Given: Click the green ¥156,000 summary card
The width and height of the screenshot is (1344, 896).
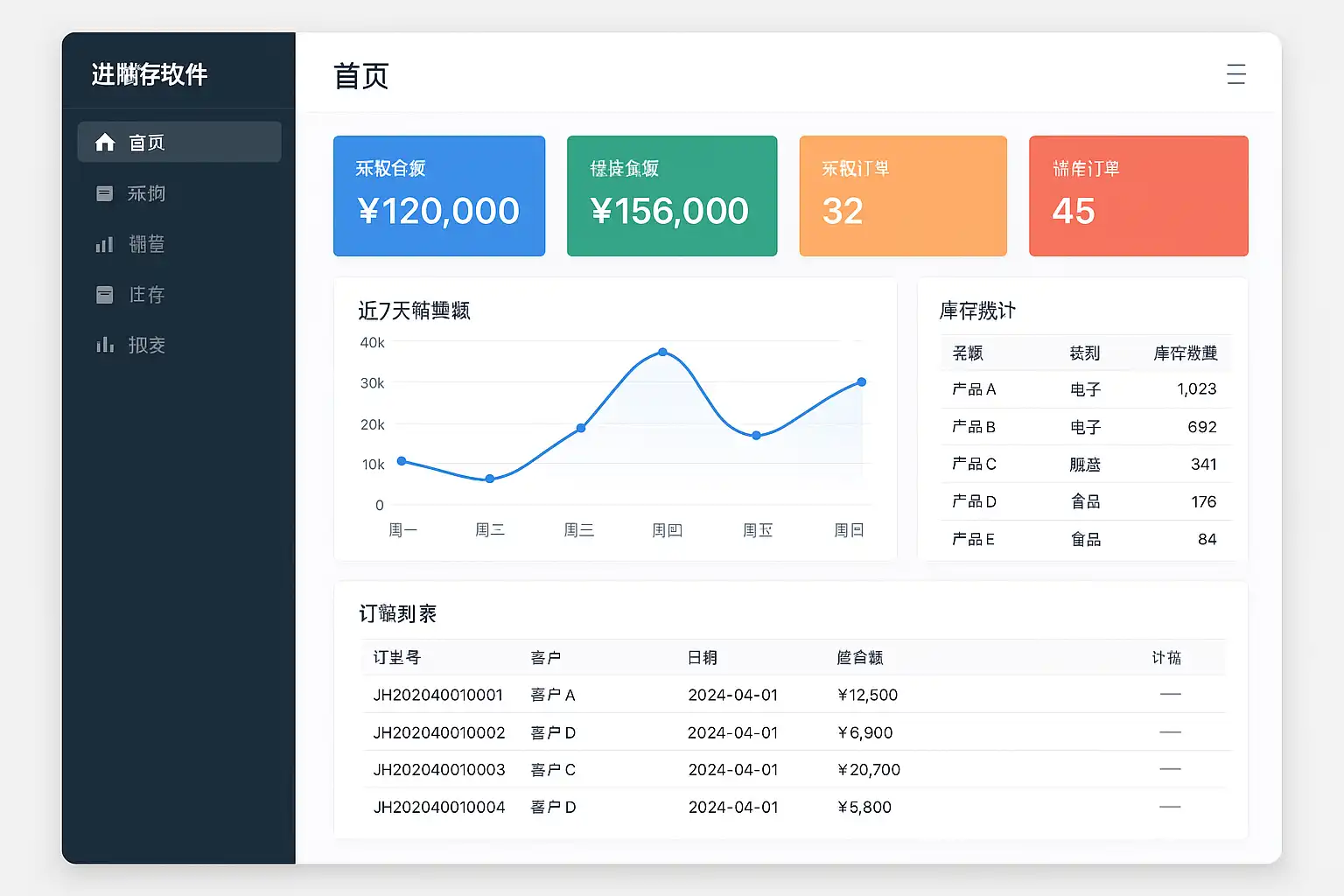Looking at the screenshot, I should click(672, 196).
